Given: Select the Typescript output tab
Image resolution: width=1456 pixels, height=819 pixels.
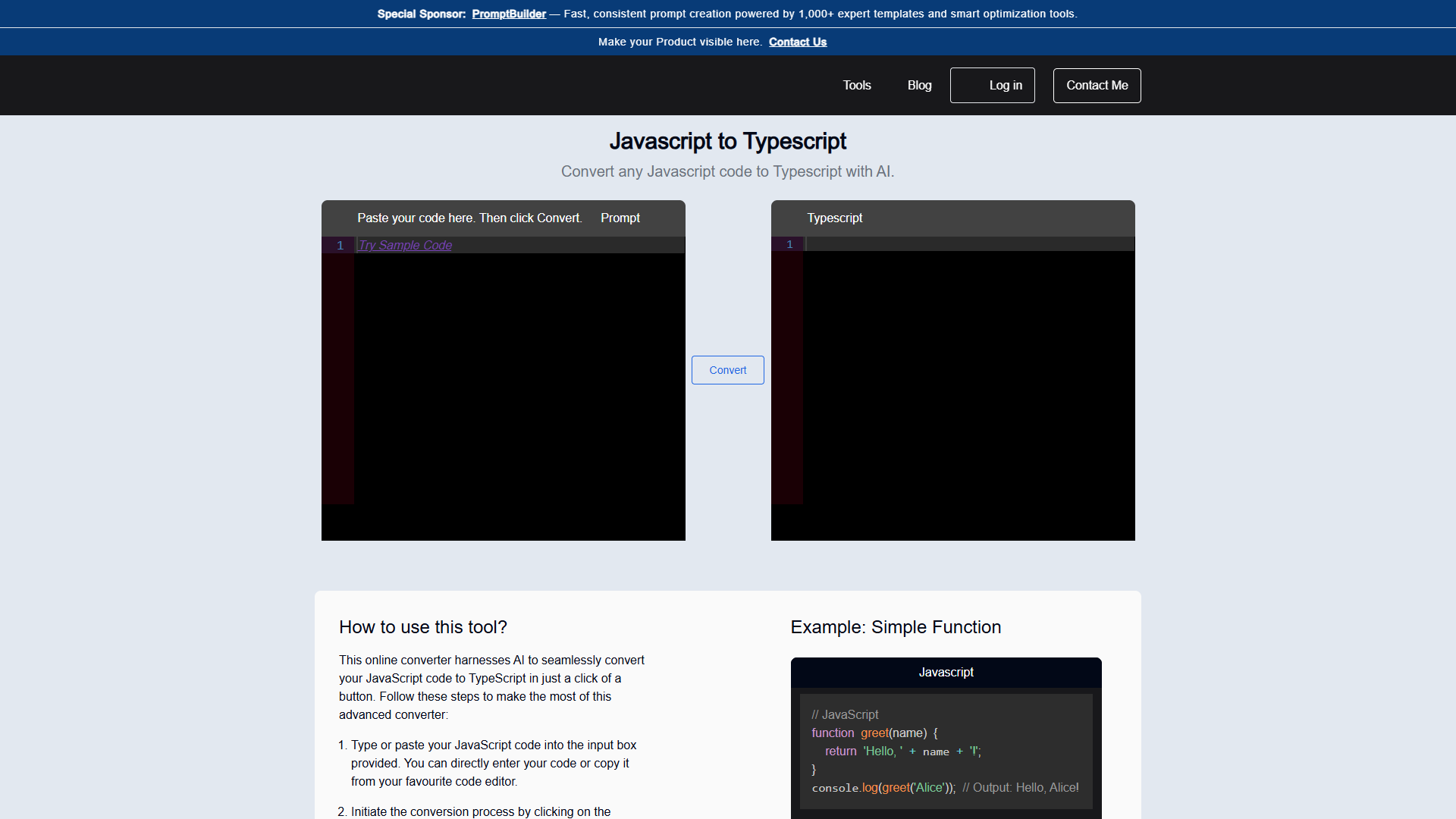Looking at the screenshot, I should pos(834,218).
